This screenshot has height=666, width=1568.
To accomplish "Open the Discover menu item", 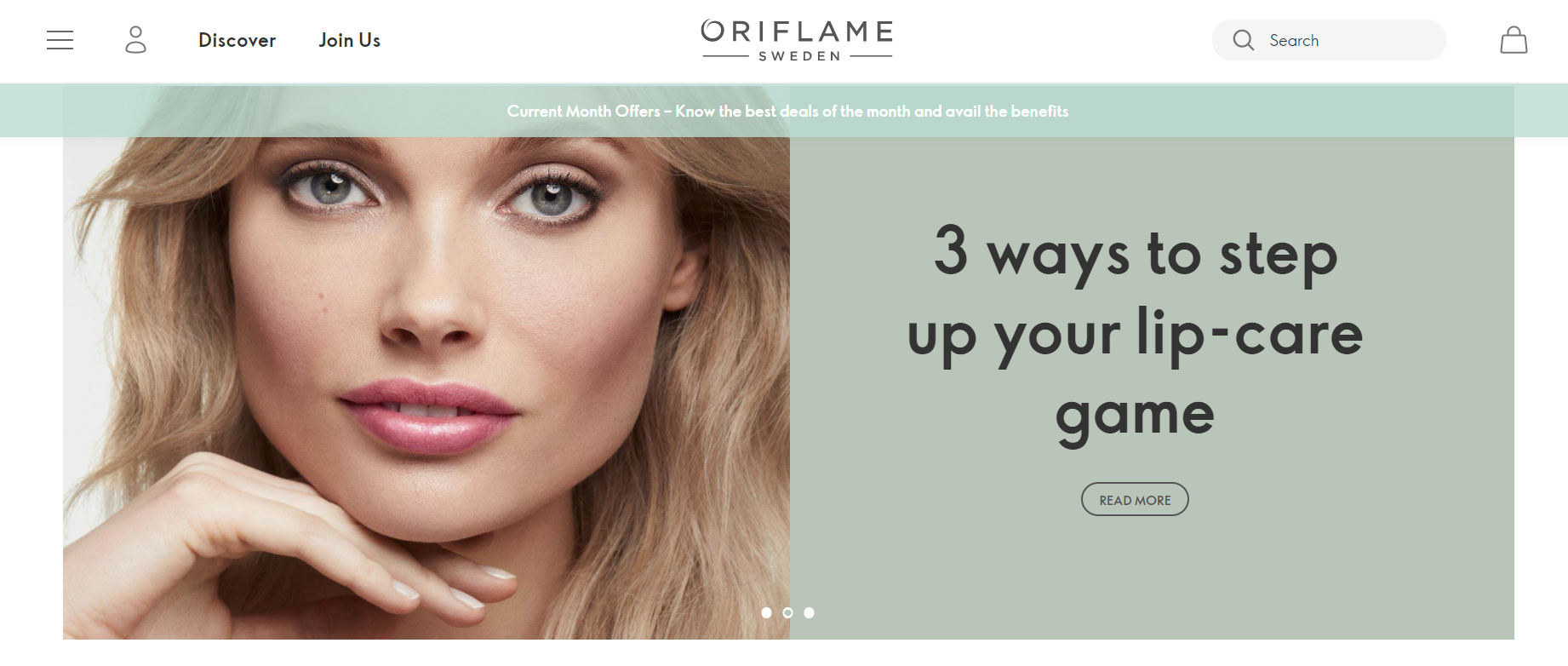I will [237, 40].
